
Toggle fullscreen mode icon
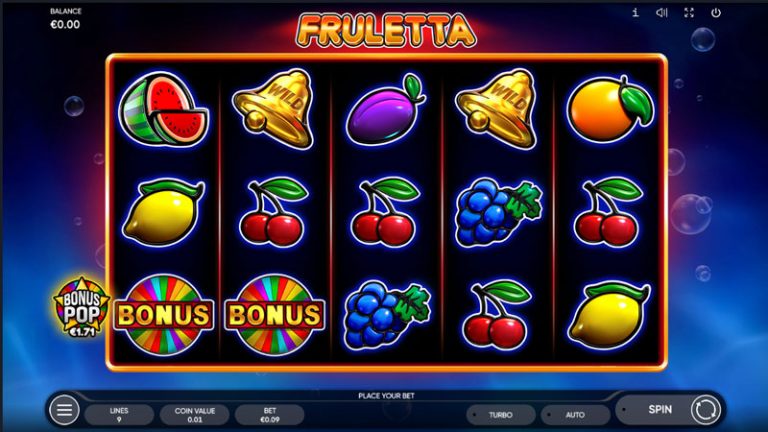pyautogui.click(x=689, y=13)
